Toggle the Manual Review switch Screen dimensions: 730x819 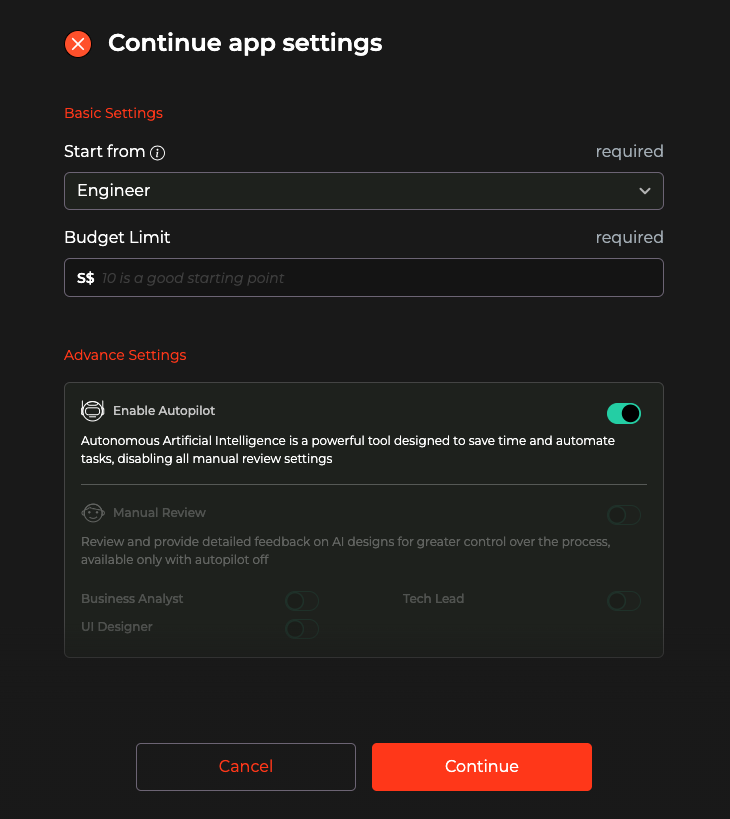pos(623,516)
